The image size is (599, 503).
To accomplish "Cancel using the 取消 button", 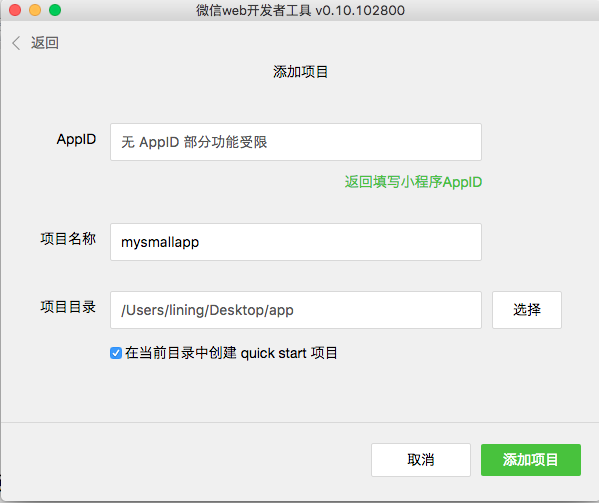I will [421, 460].
